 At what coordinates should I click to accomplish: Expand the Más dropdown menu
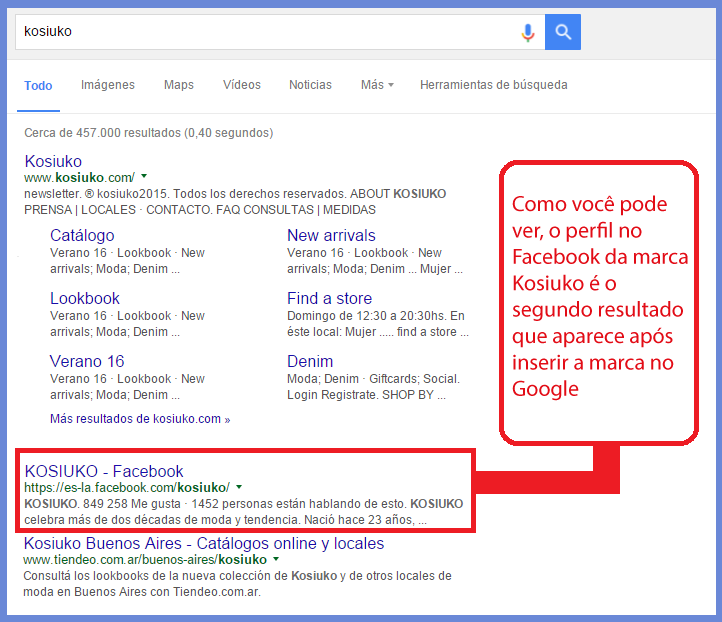pos(377,85)
